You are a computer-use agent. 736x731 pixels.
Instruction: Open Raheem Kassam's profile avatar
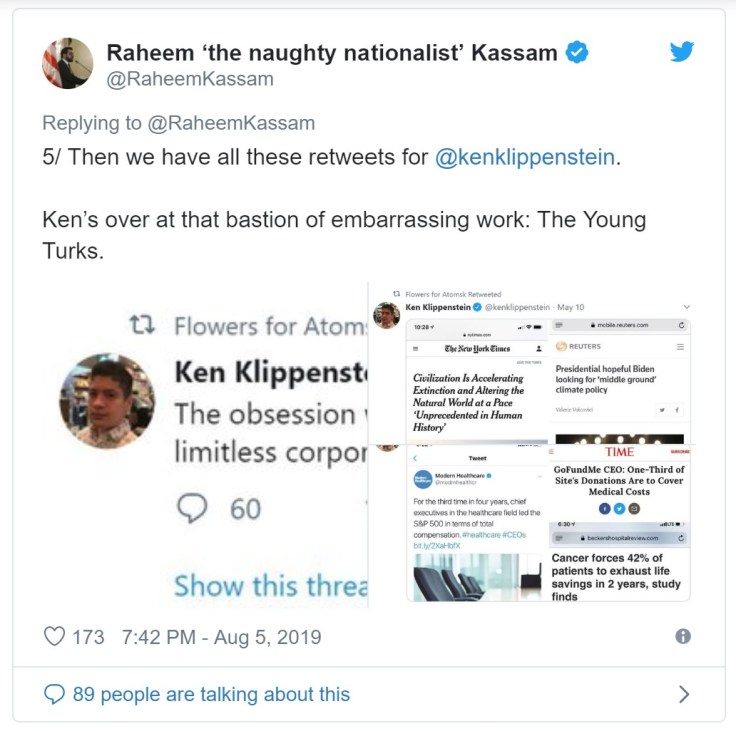point(68,63)
